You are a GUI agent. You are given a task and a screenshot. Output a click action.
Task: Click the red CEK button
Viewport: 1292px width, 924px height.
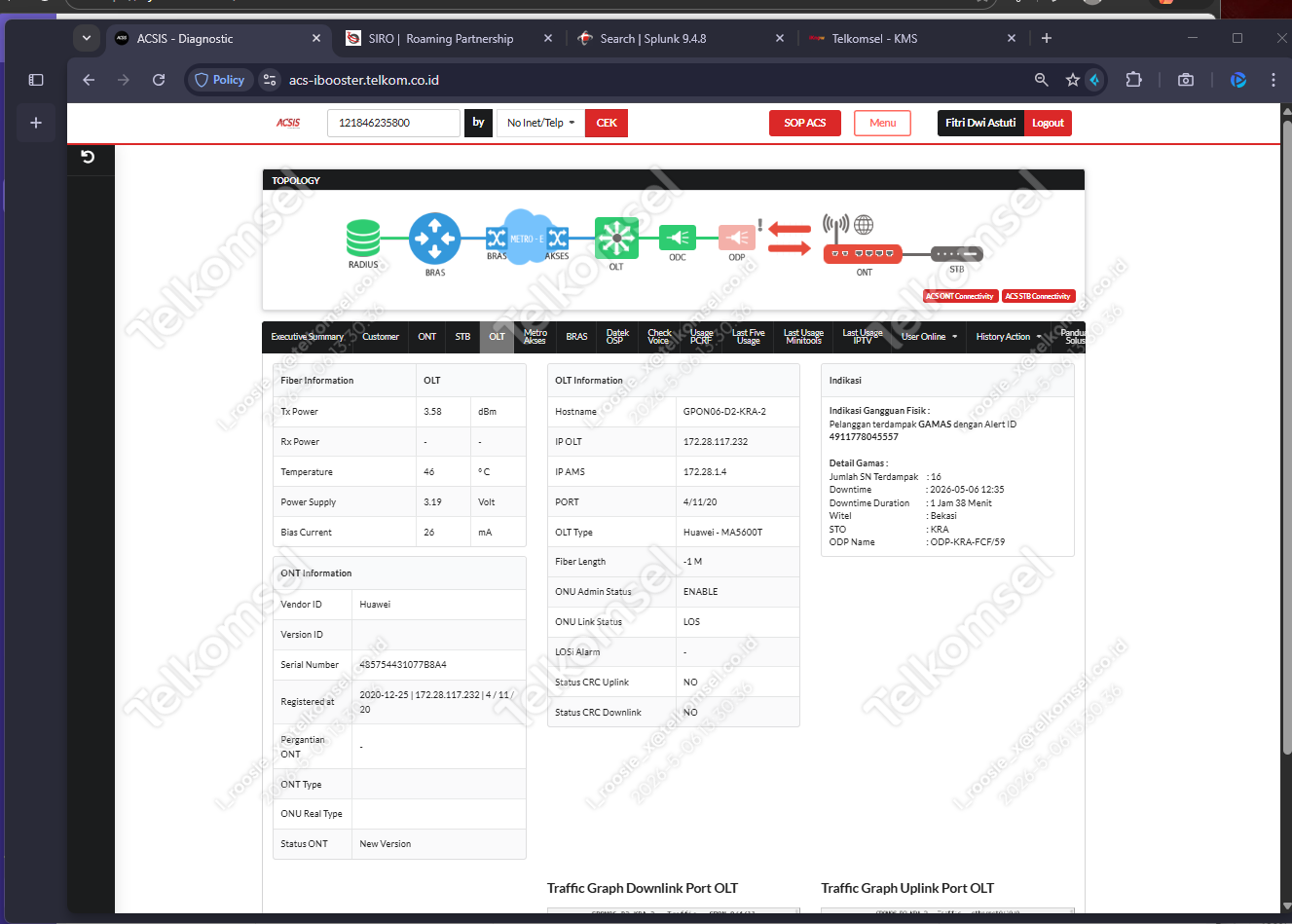click(x=607, y=123)
